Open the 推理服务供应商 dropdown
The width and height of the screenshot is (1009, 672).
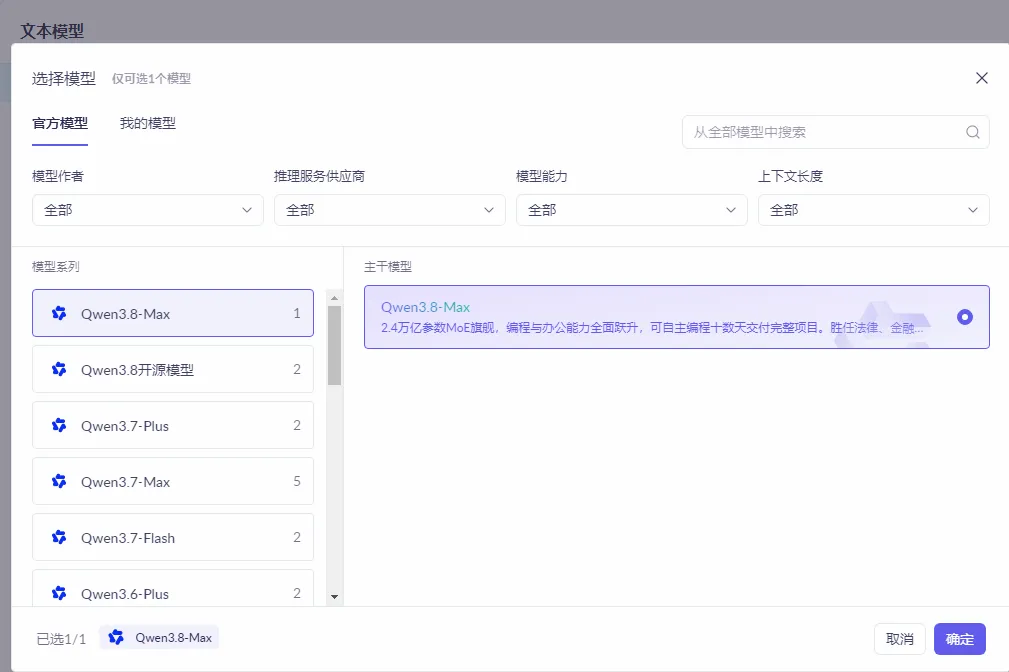390,210
